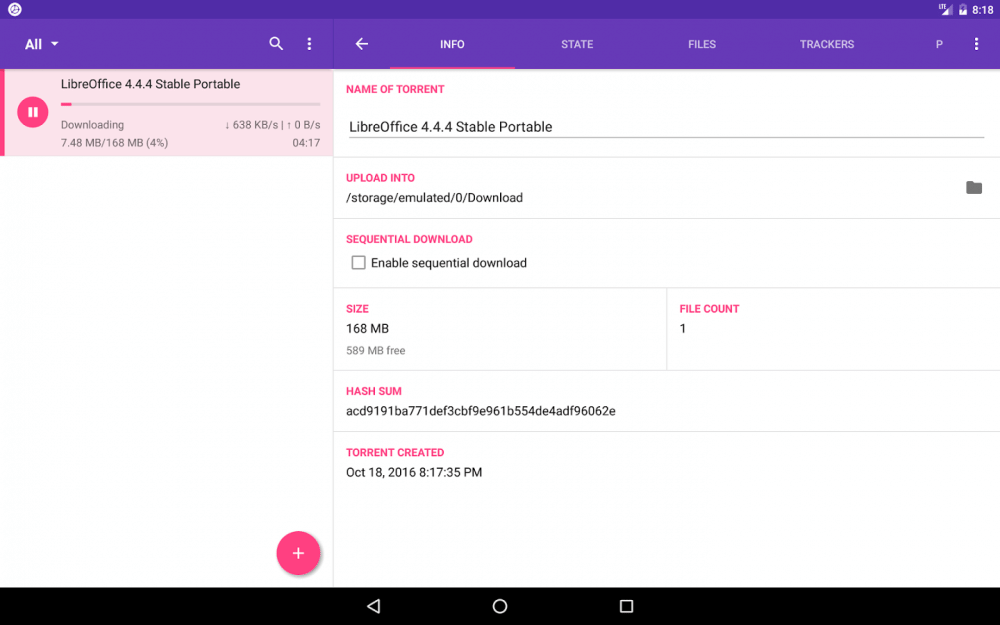Expand the All filter dropdown
Image resolution: width=1000 pixels, height=625 pixels.
(x=42, y=44)
